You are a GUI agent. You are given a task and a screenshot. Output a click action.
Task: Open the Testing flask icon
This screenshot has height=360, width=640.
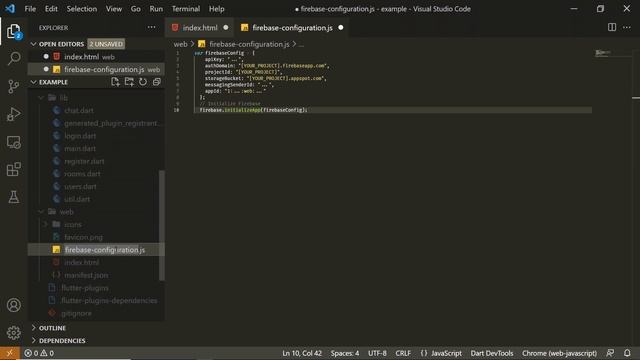(13, 197)
